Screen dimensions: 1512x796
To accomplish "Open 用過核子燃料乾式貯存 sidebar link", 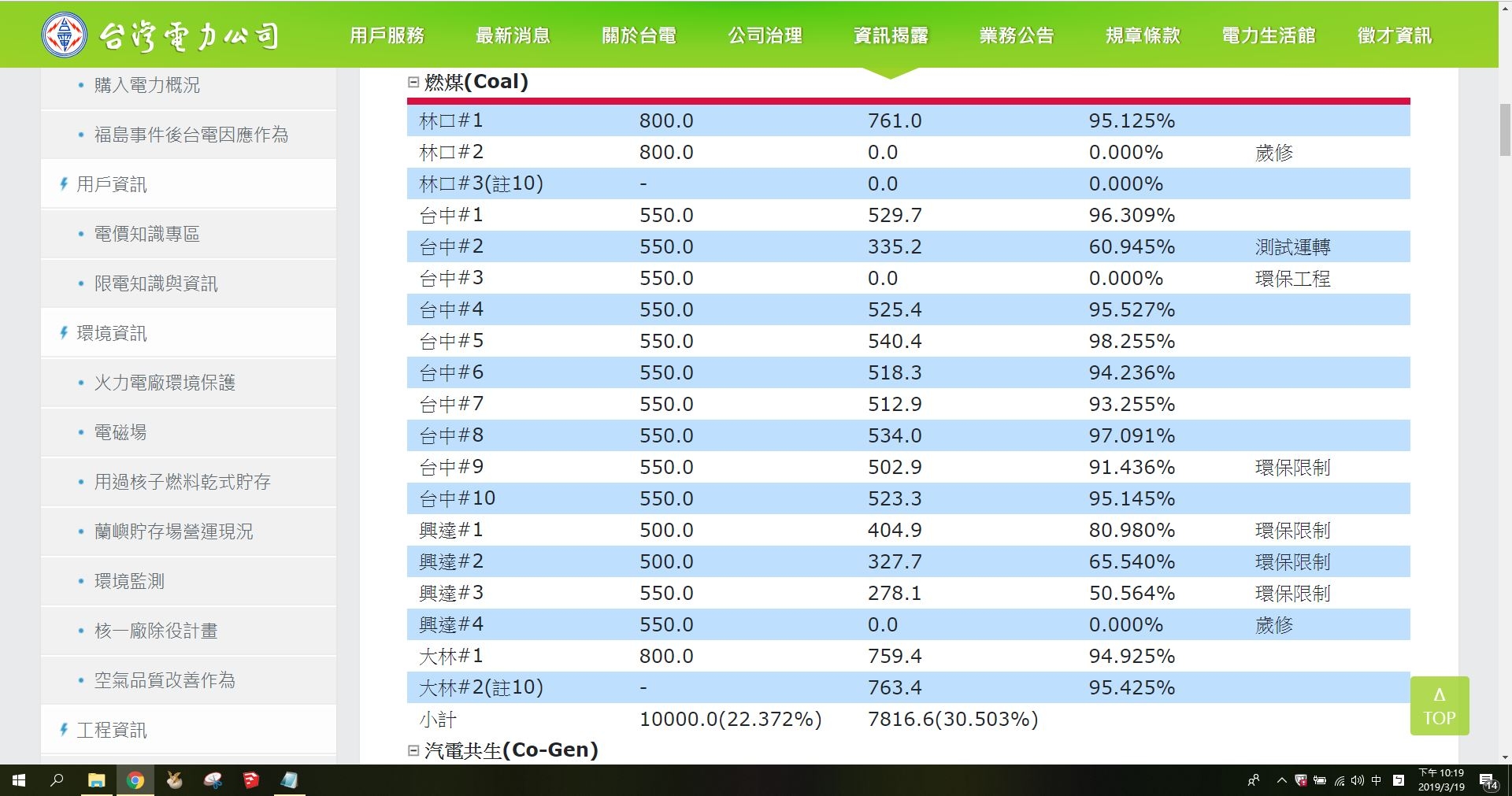I will (x=183, y=482).
